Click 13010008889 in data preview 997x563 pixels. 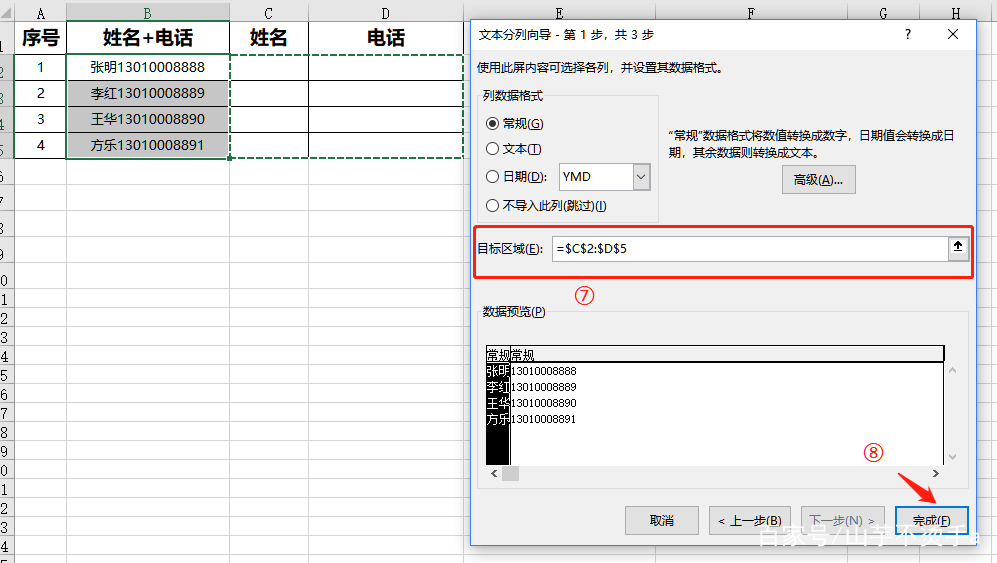pos(544,387)
